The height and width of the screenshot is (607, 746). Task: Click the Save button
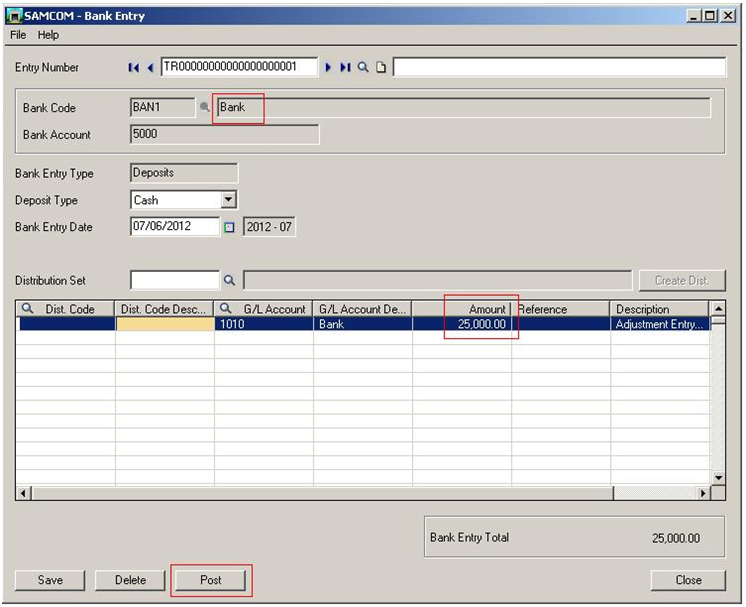tap(50, 580)
